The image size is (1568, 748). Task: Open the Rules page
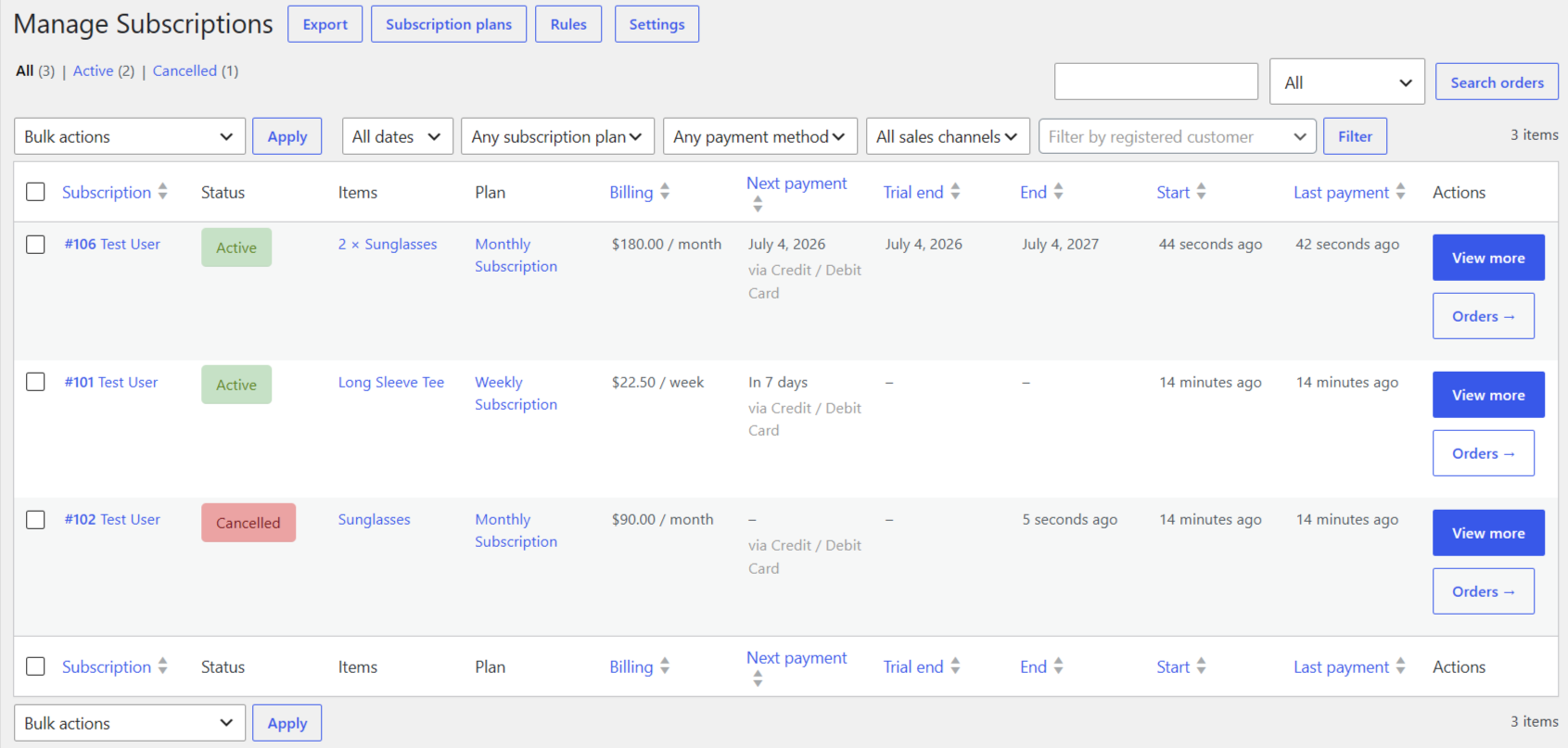568,24
